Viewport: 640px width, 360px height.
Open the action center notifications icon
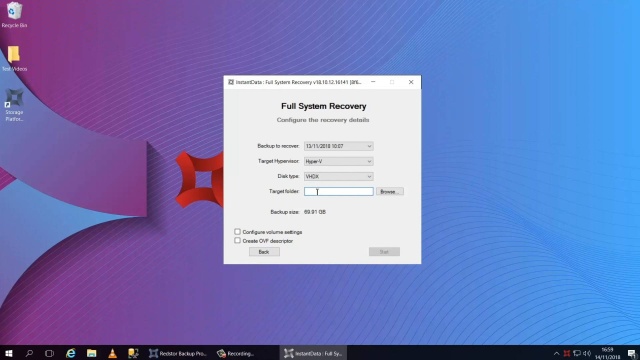click(x=632, y=353)
